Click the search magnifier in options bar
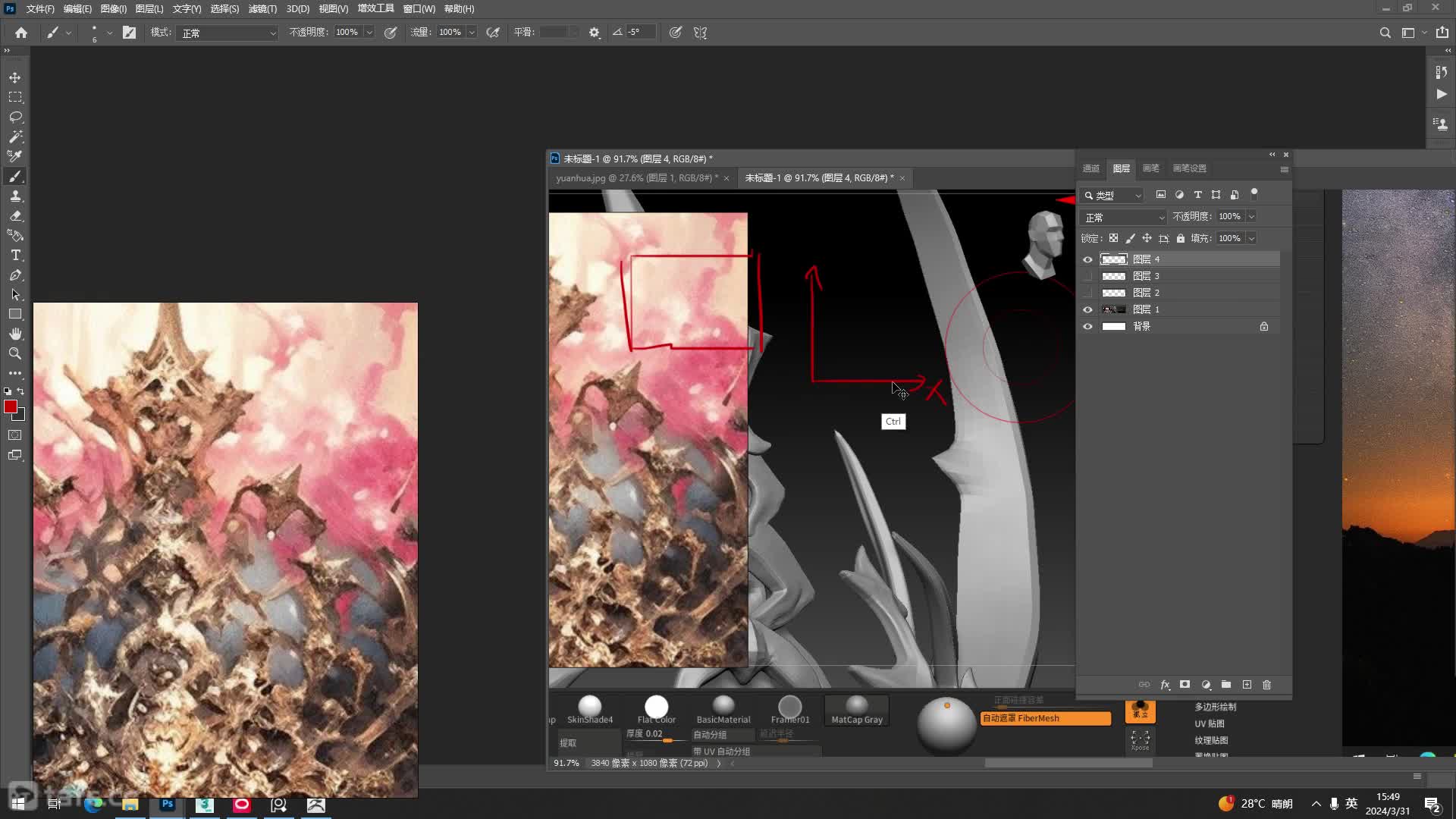The height and width of the screenshot is (819, 1456). click(x=1385, y=33)
